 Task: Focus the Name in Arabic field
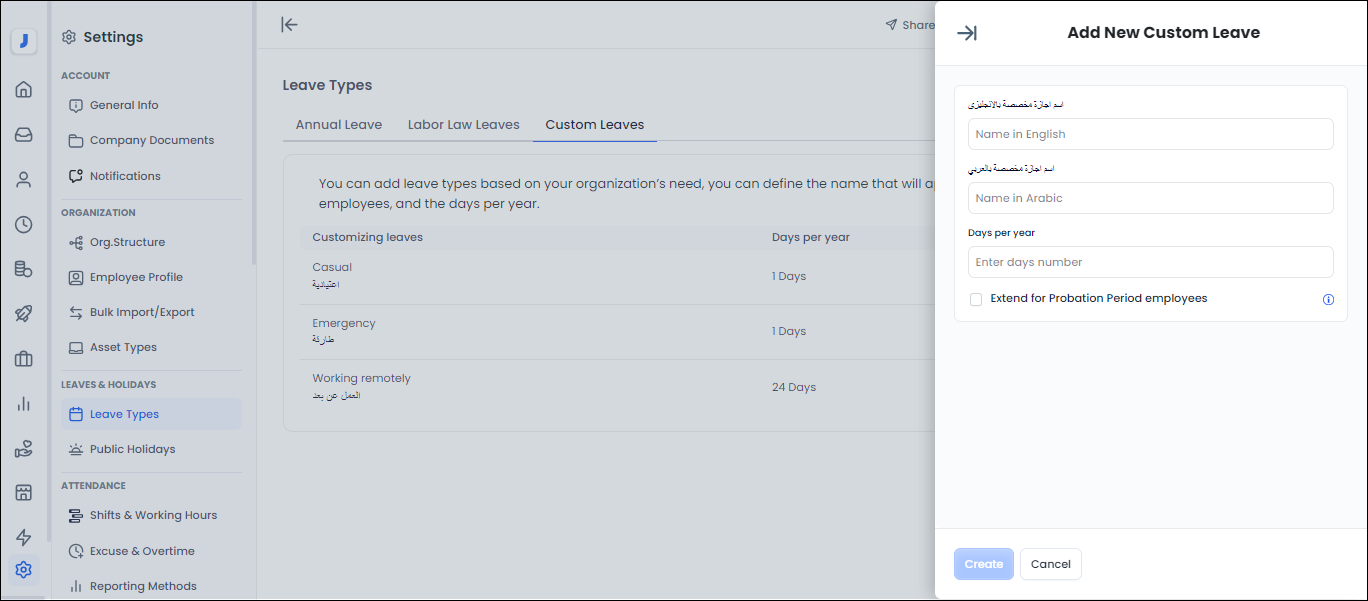click(1150, 198)
